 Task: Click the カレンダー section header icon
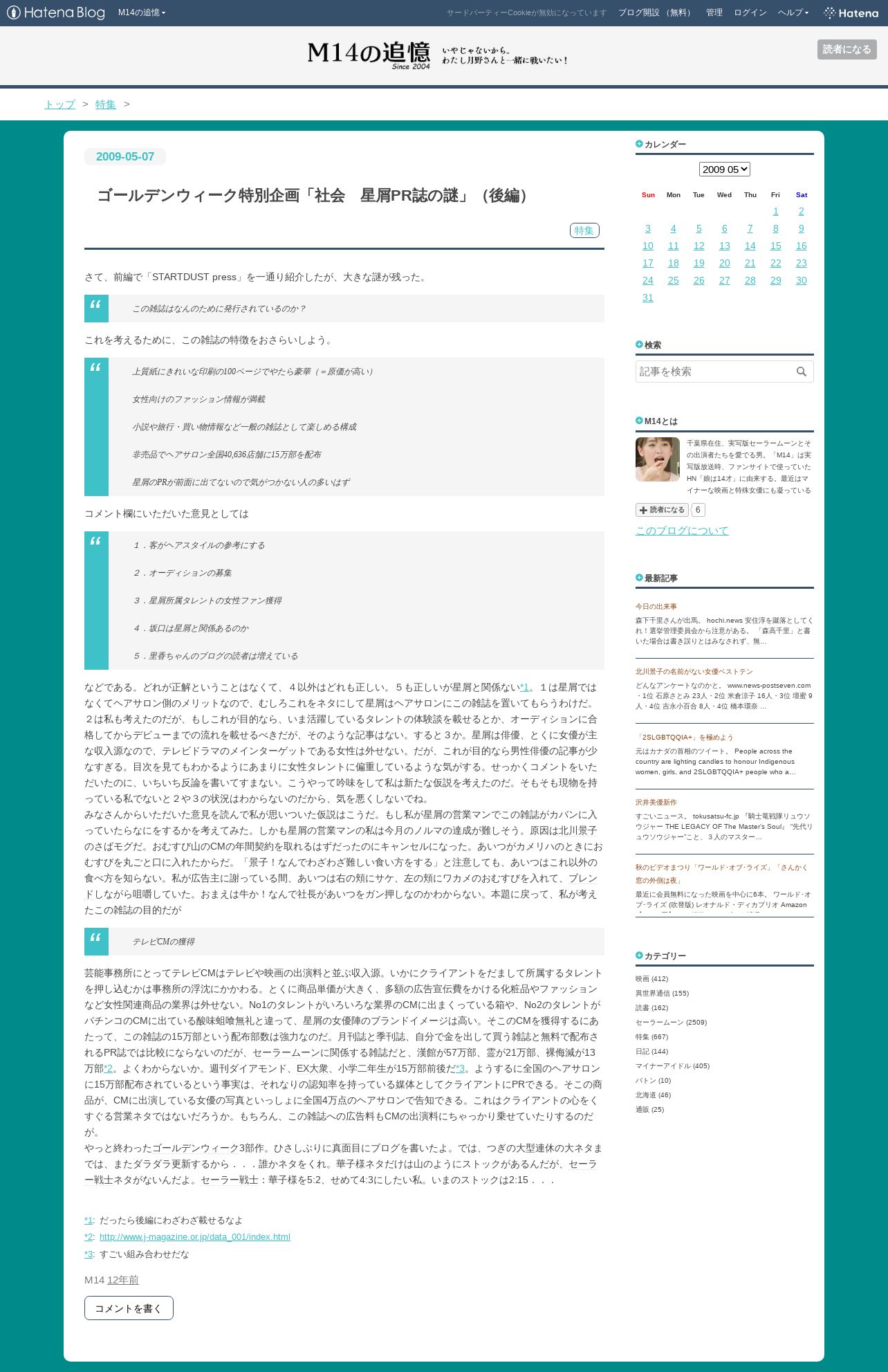click(x=639, y=144)
